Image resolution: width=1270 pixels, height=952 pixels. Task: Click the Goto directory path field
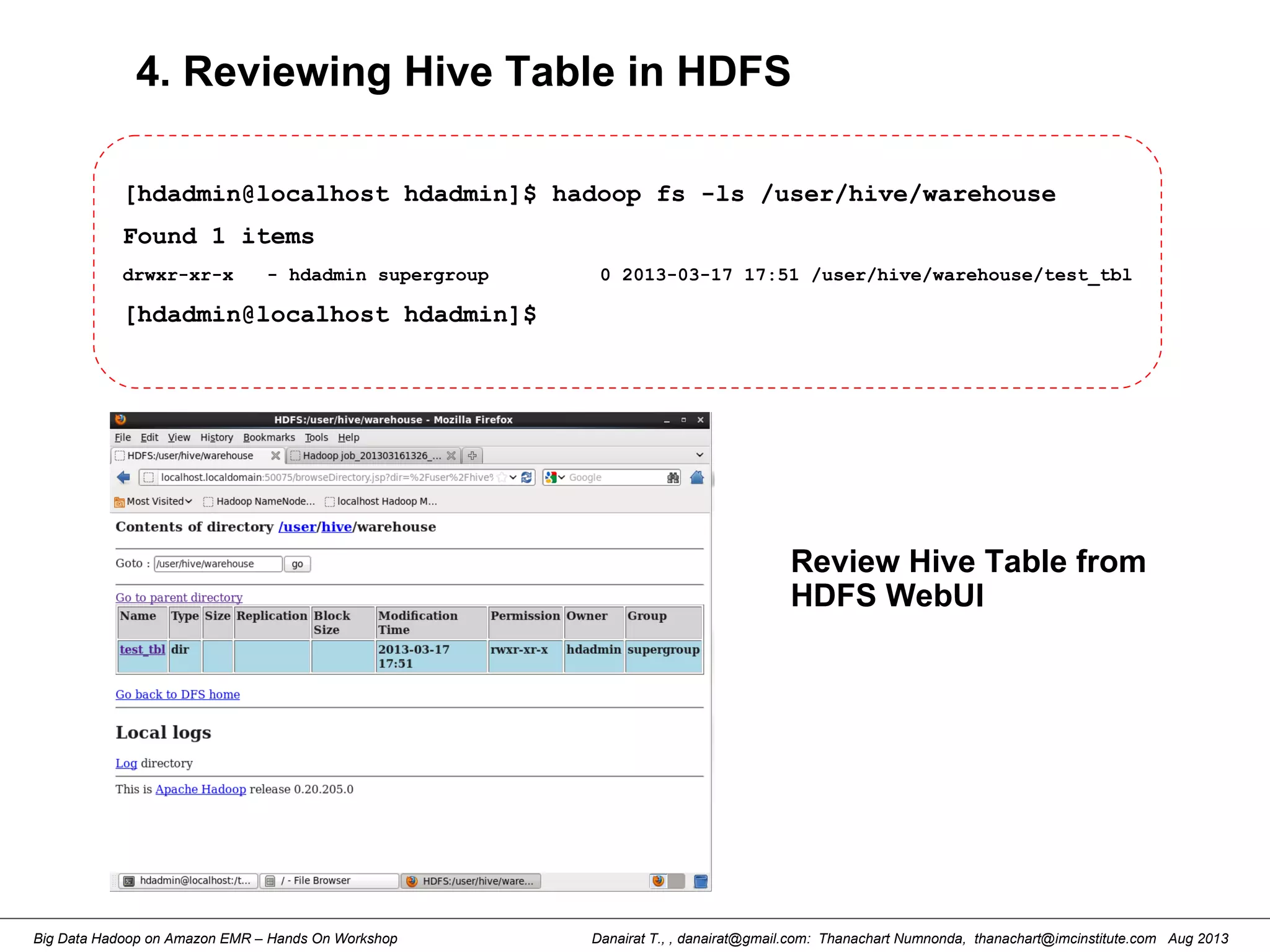pos(218,564)
